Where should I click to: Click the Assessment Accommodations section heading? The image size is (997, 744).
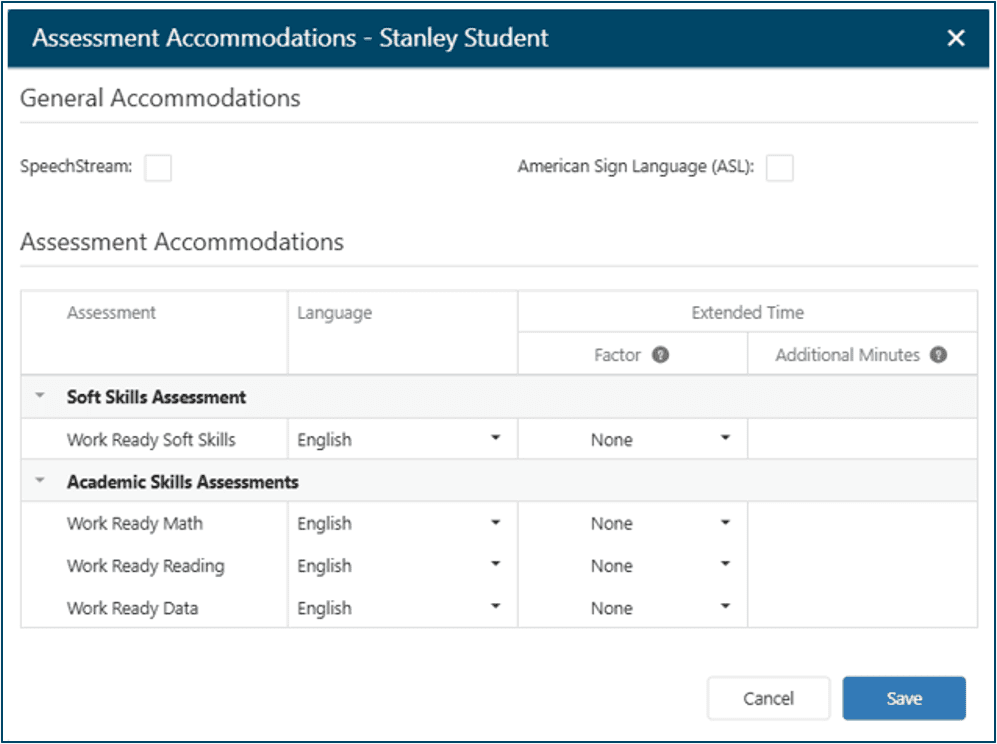tap(182, 242)
